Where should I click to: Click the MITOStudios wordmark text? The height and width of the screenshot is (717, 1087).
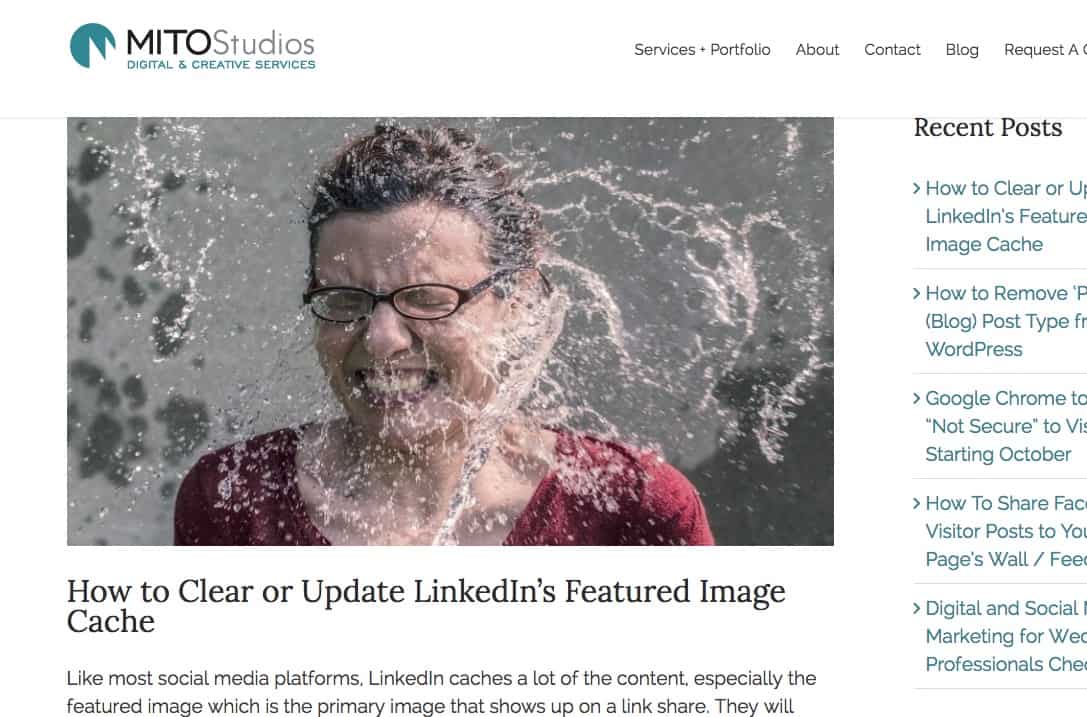click(x=220, y=42)
